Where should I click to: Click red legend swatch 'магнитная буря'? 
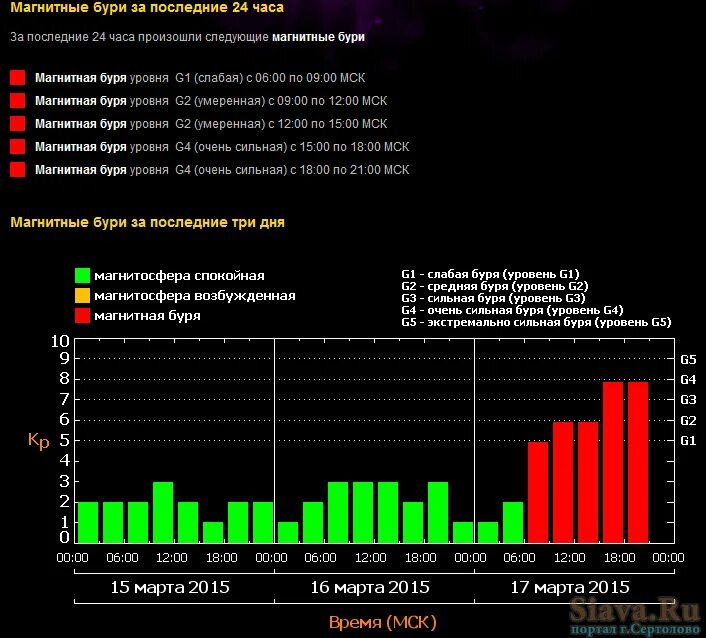82,315
